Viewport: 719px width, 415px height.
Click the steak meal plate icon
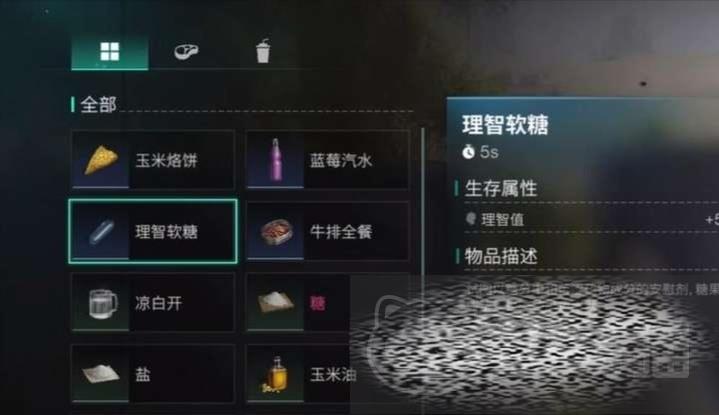click(x=277, y=232)
